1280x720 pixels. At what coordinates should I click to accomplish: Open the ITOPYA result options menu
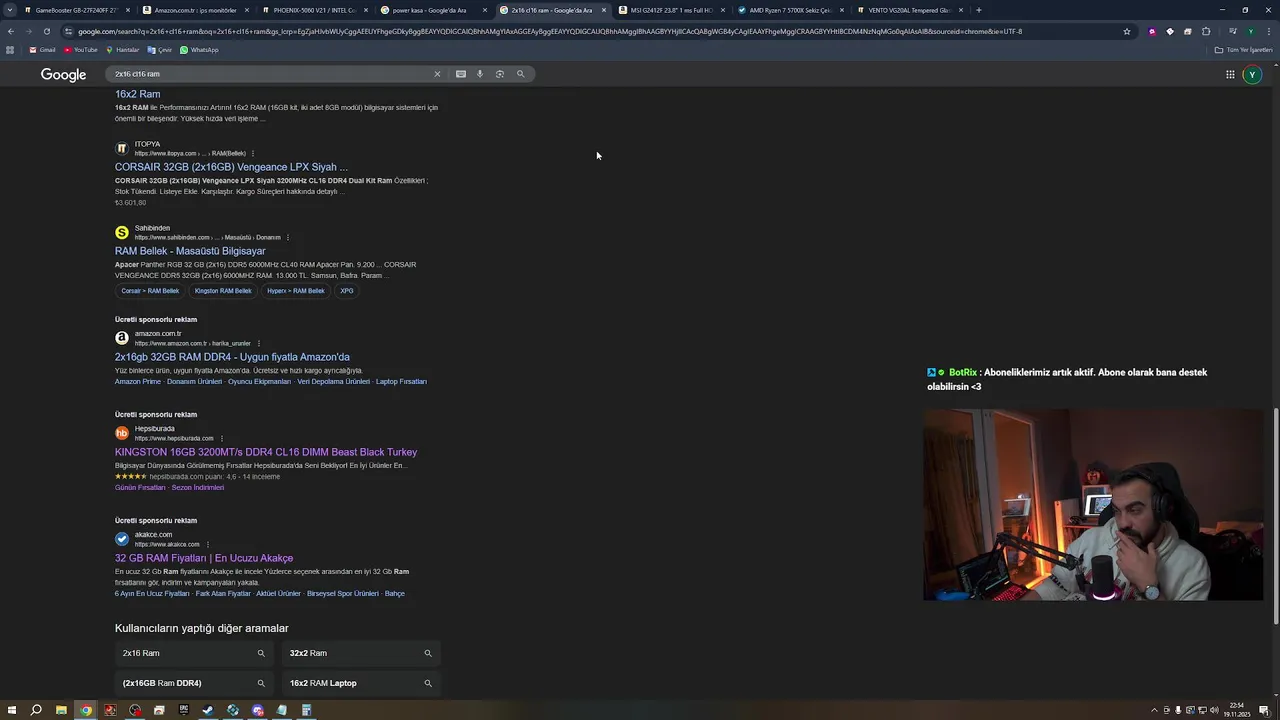253,153
